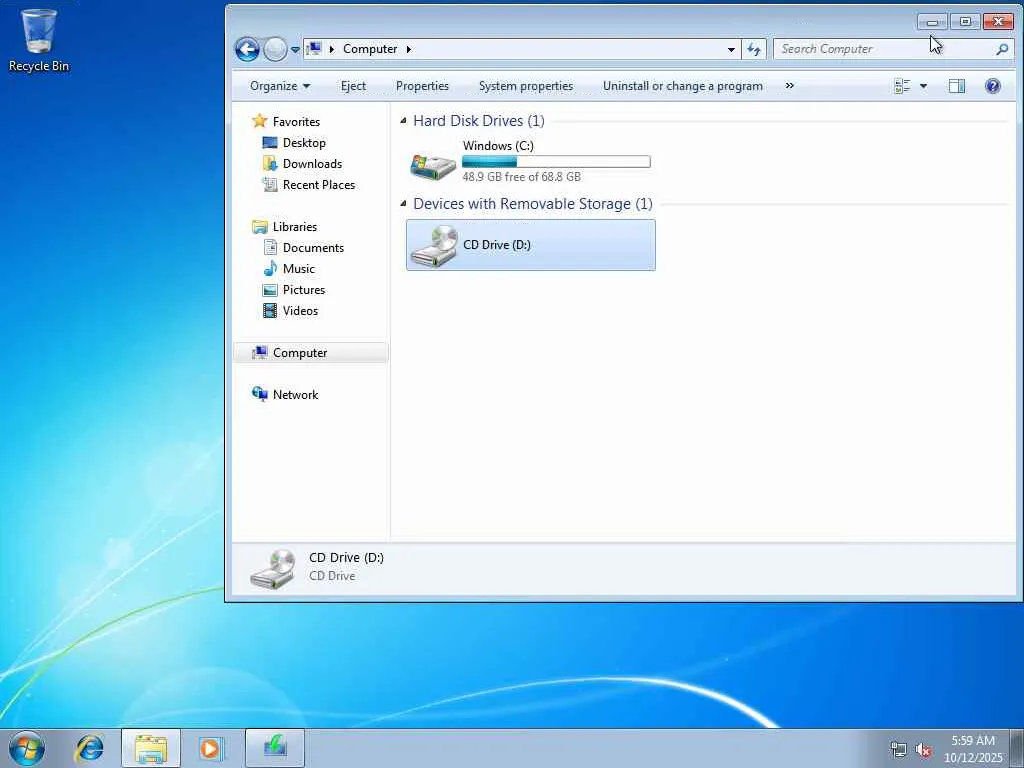1024x768 pixels.
Task: Click 48.9 GB free of 68.8 GB text
Action: click(521, 177)
